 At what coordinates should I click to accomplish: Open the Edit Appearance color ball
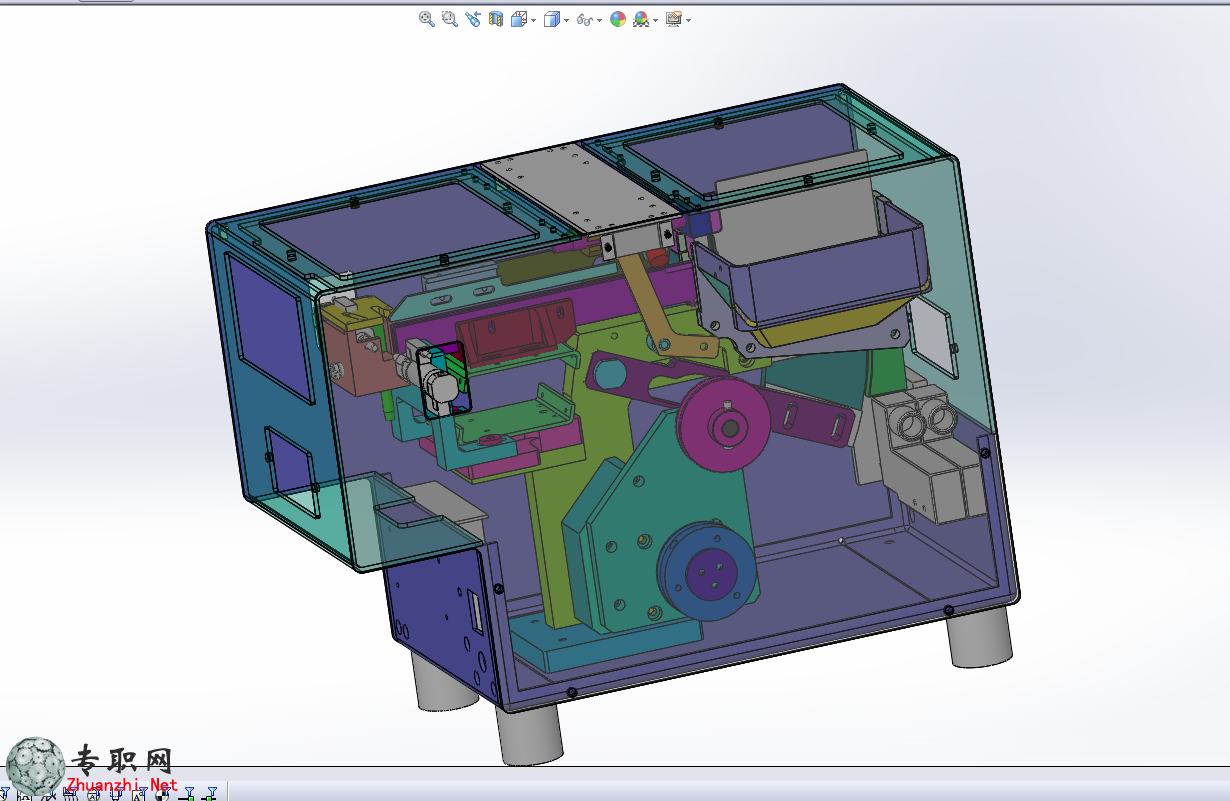(x=618, y=19)
